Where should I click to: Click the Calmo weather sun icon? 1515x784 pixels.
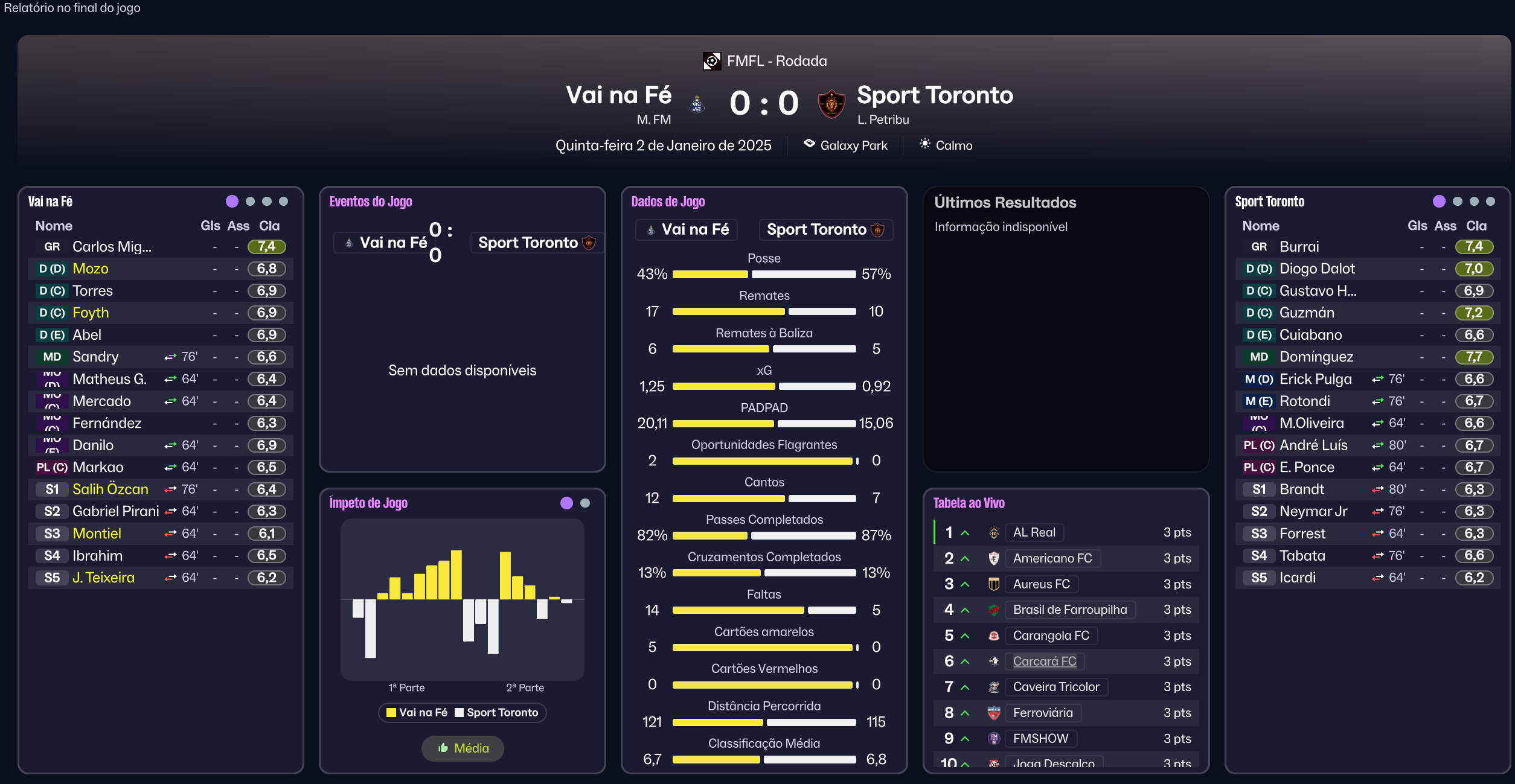tap(924, 144)
